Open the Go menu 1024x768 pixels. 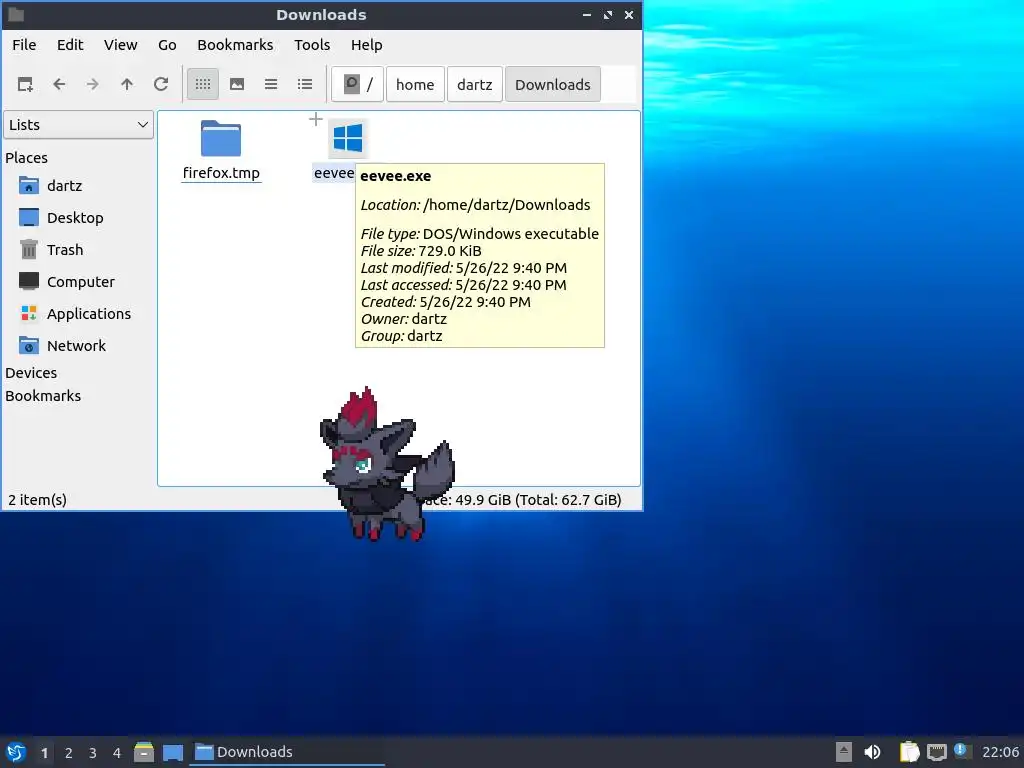[x=167, y=45]
